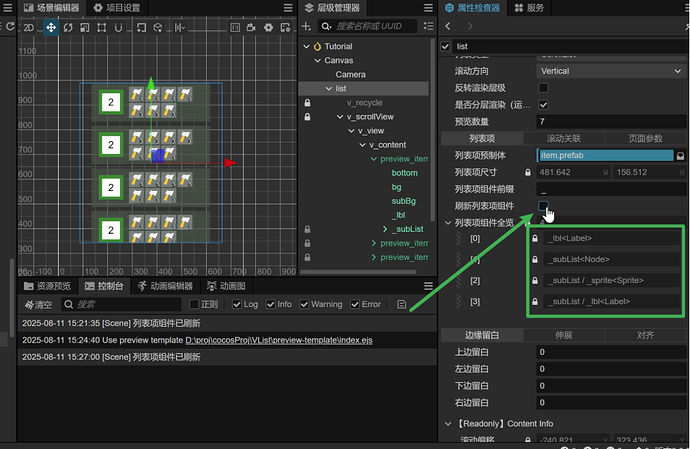Collapse the 列表项组件全览 section
The height and width of the screenshot is (449, 690).
point(448,223)
